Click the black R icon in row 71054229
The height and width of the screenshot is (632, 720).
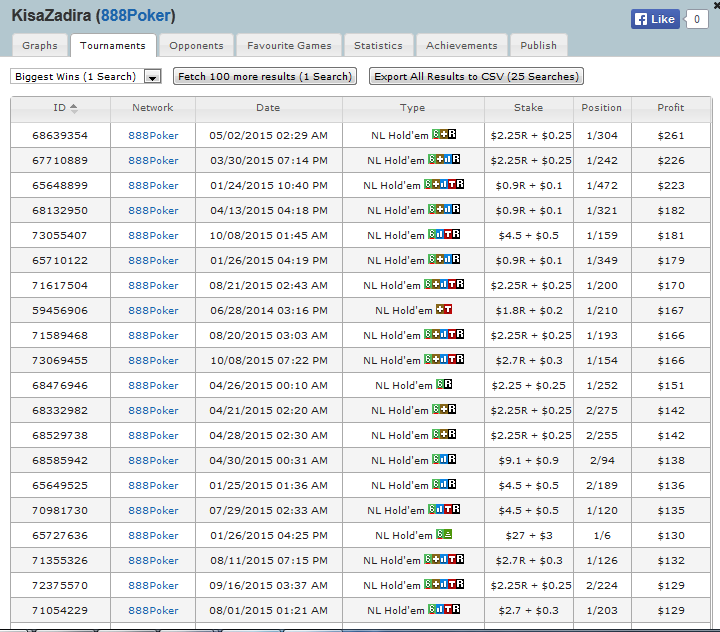click(x=456, y=609)
